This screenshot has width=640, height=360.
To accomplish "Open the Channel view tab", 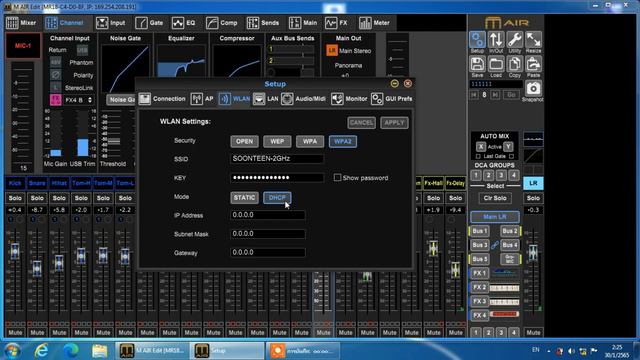I will 64,23.
